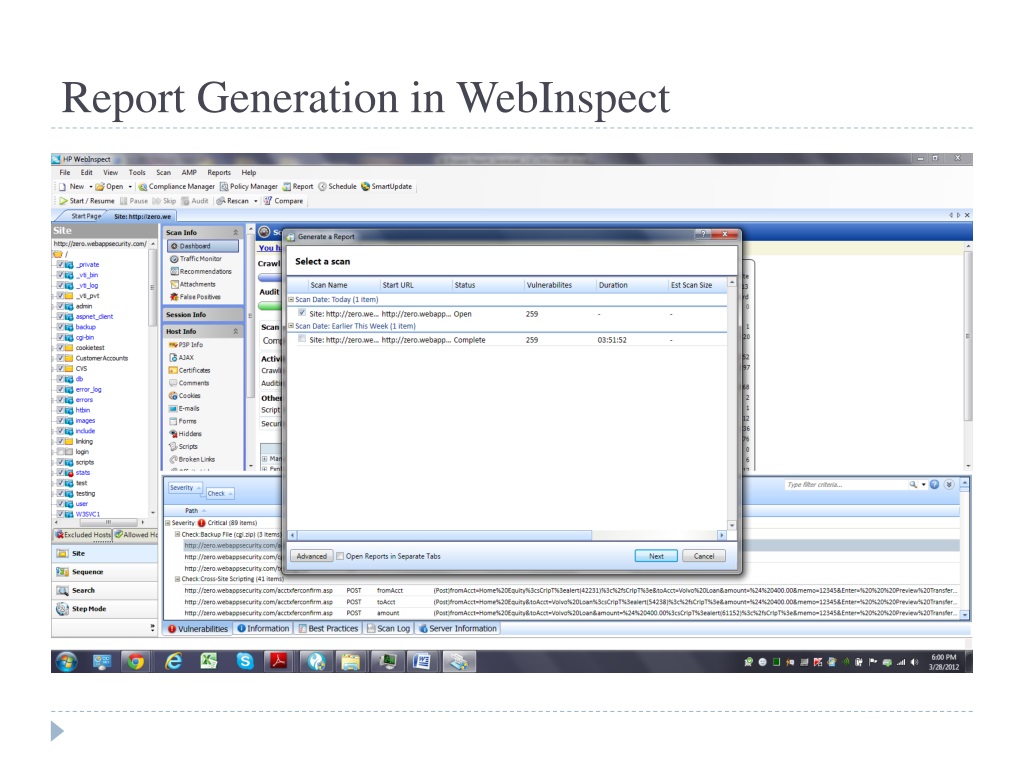Open Comments under Host Info

coord(189,383)
